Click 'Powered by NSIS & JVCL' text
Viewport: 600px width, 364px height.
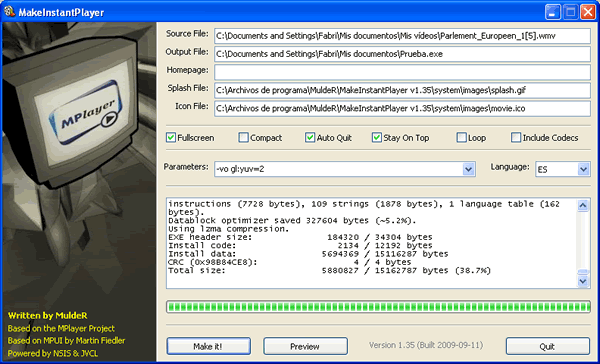[x=53, y=353]
